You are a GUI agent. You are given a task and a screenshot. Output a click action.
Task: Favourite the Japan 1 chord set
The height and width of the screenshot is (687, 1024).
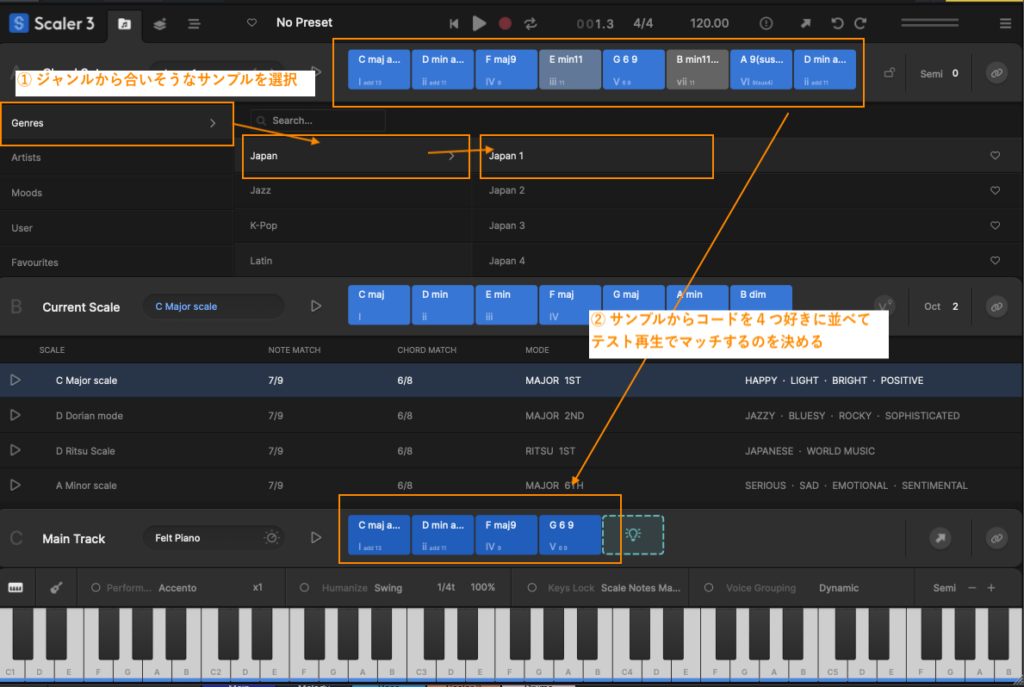click(x=995, y=156)
